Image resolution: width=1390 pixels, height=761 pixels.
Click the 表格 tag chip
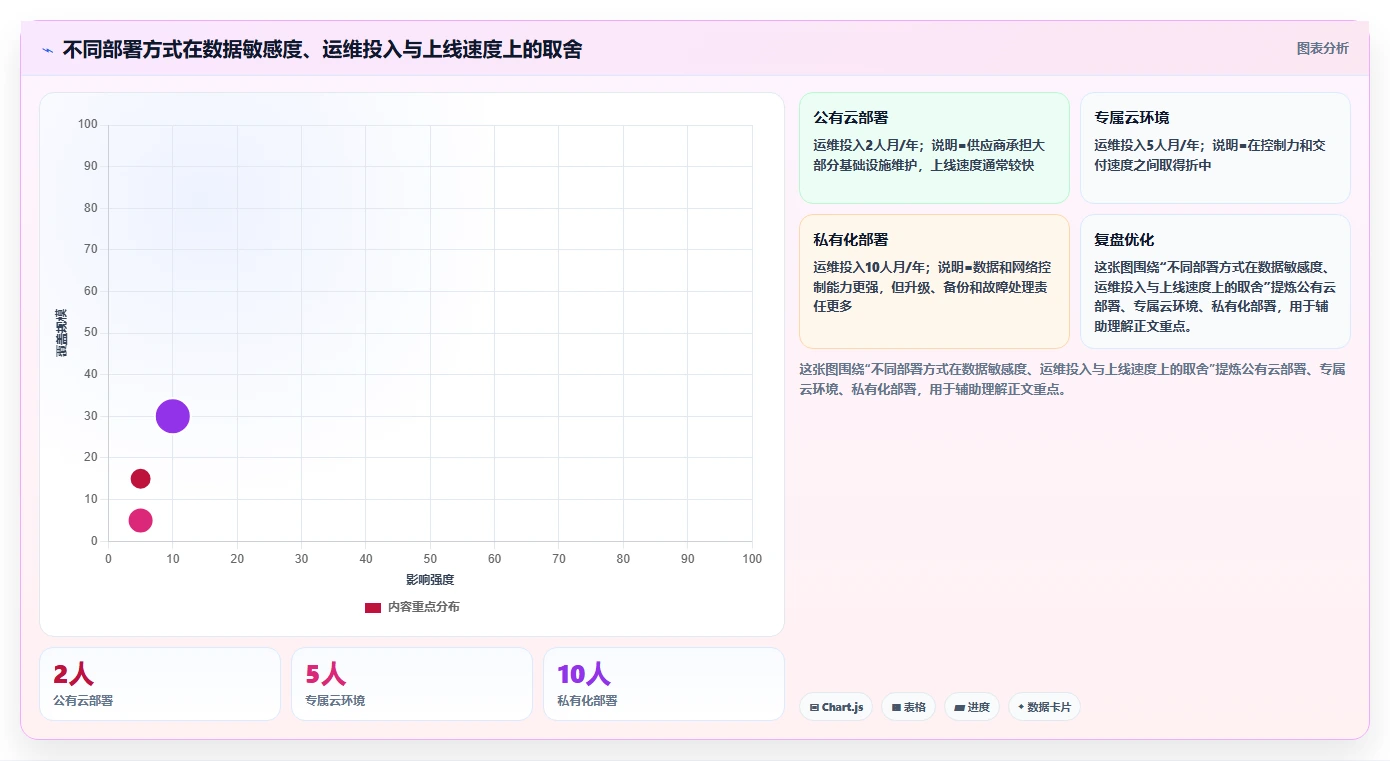(x=908, y=707)
